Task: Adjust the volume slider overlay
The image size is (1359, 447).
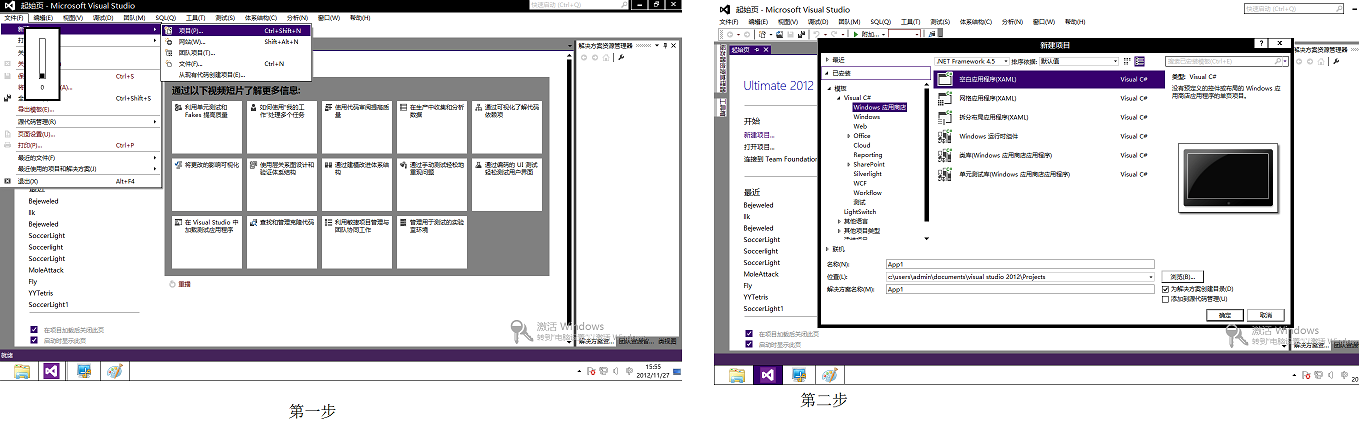Action: click(42, 60)
